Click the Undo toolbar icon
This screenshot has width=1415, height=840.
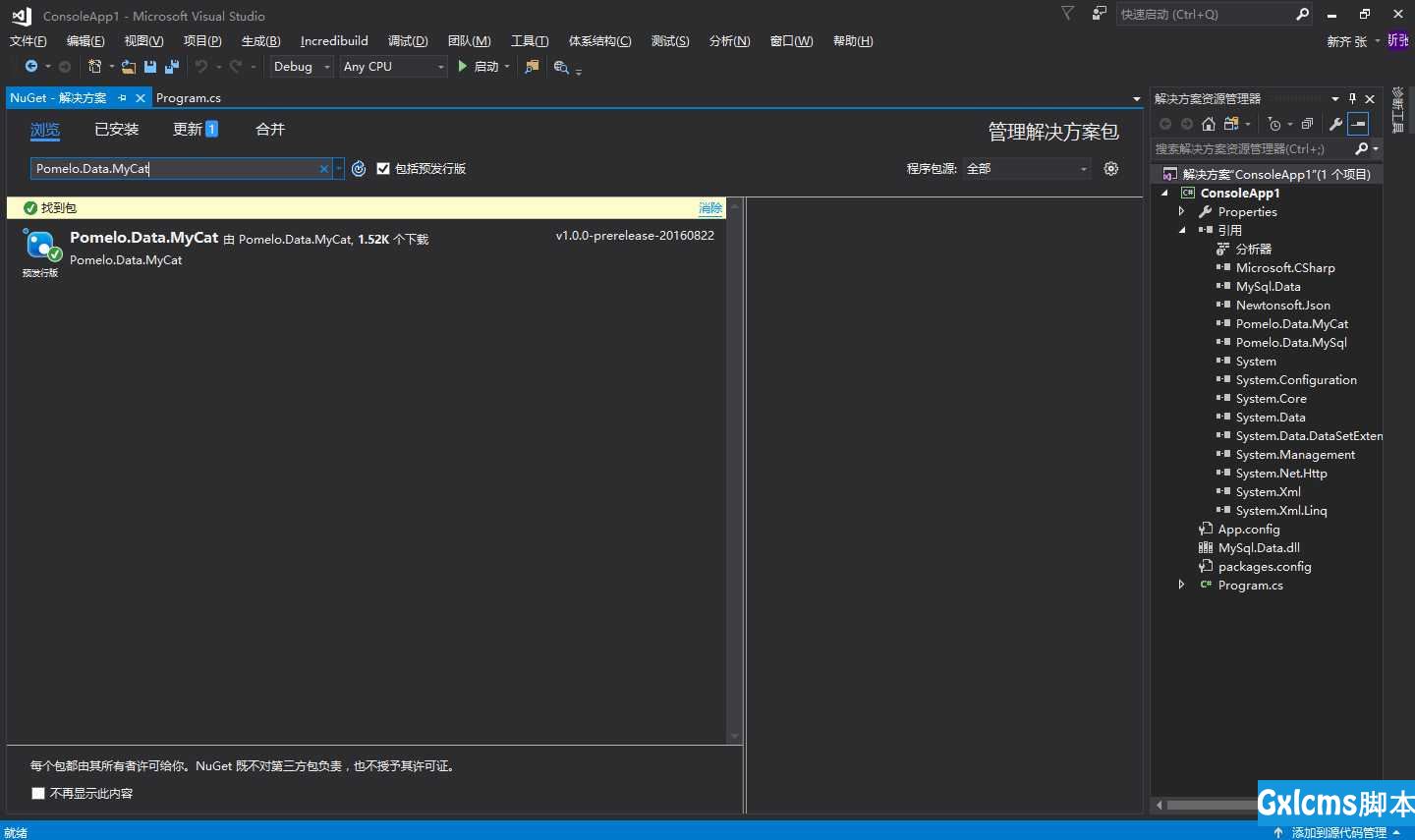pyautogui.click(x=201, y=67)
